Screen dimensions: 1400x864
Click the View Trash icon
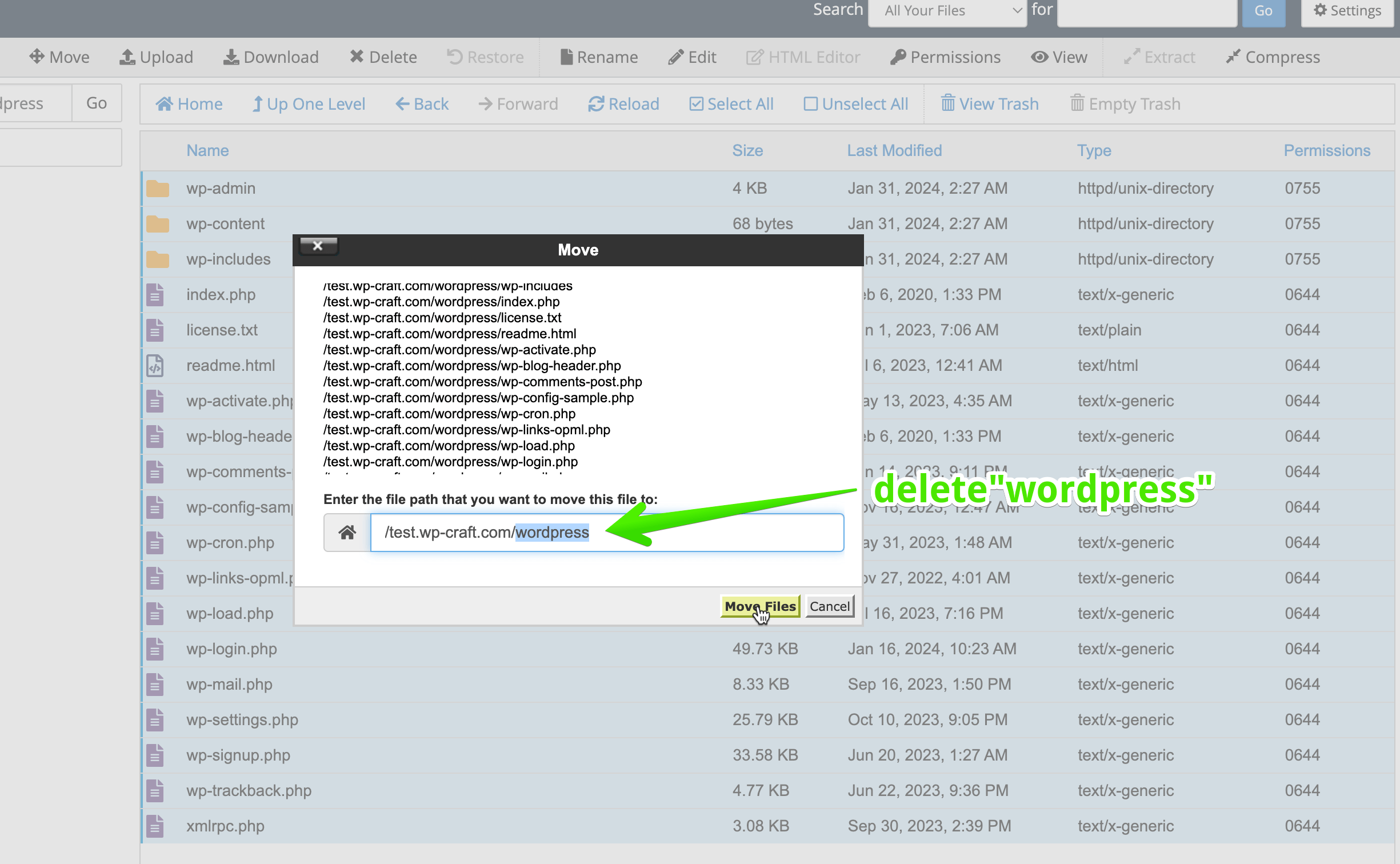pos(948,103)
